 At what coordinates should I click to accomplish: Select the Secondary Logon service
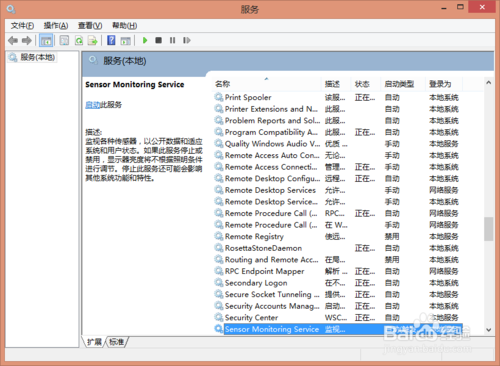pos(337,283)
